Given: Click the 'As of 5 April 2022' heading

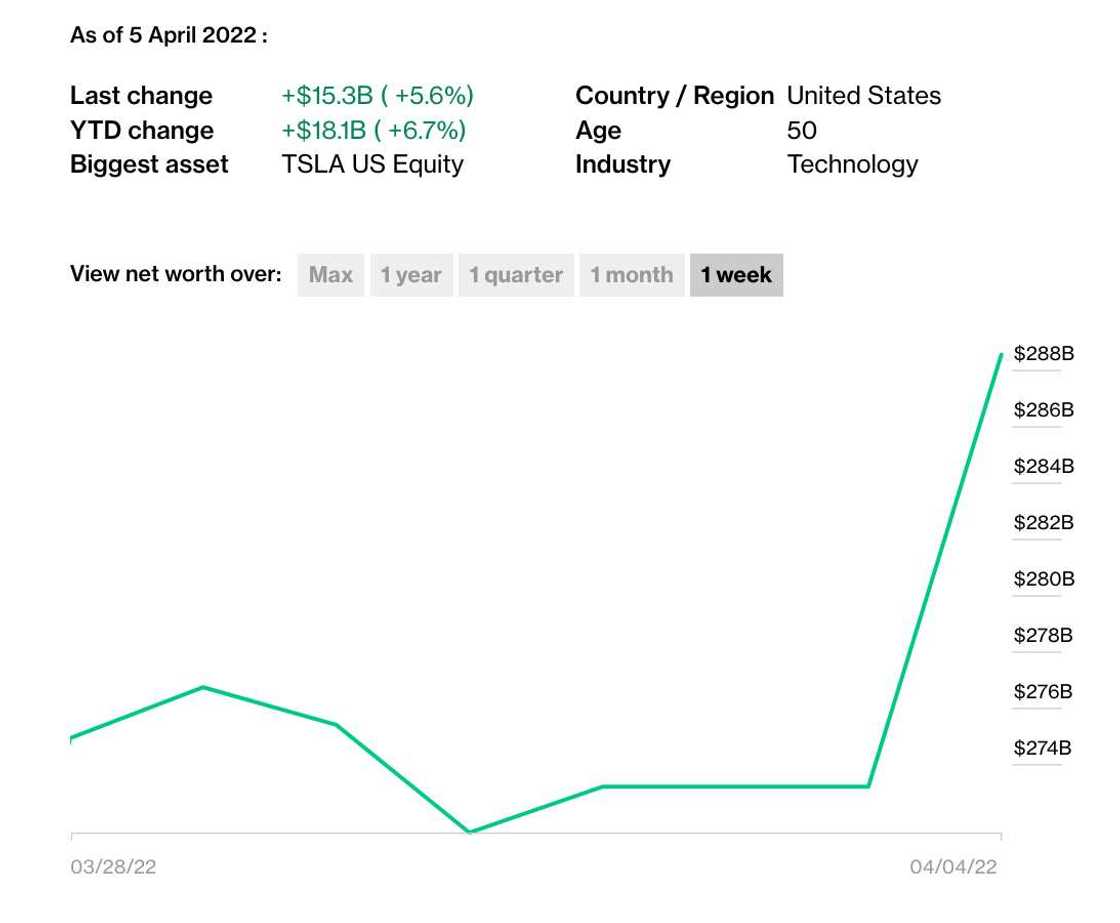Looking at the screenshot, I should (x=168, y=36).
